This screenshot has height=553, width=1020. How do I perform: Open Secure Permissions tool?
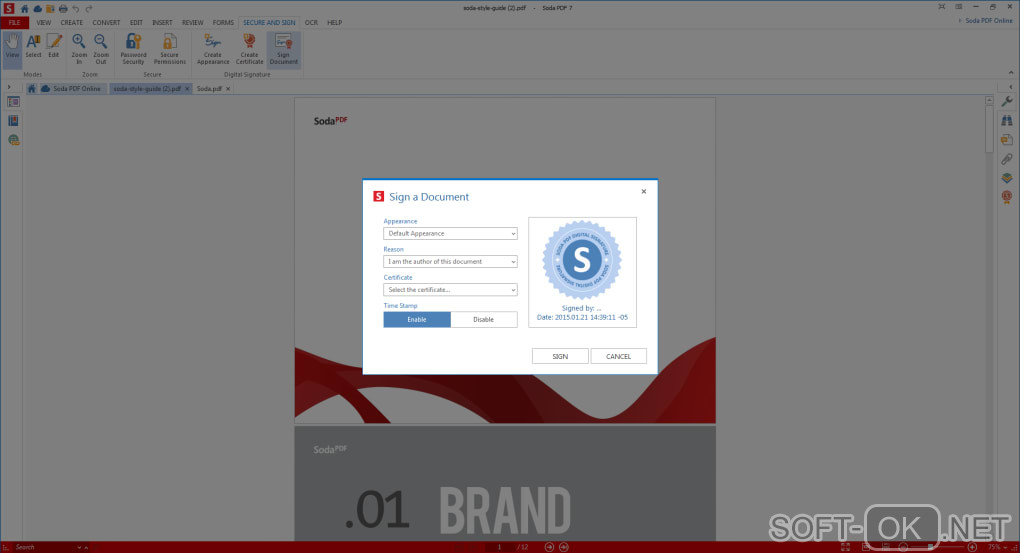169,49
